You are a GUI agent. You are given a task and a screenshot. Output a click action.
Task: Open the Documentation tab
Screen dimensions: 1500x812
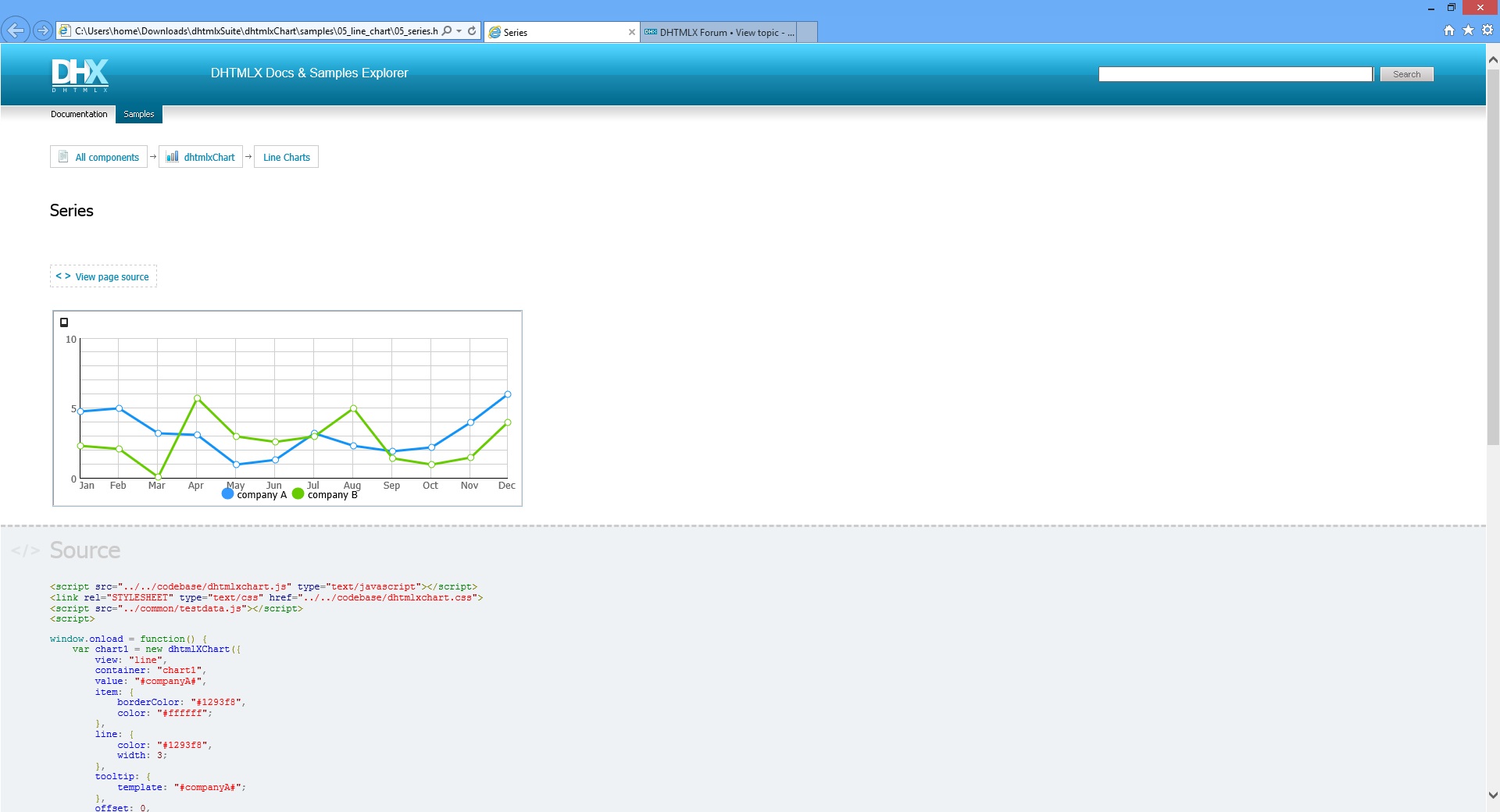(79, 114)
